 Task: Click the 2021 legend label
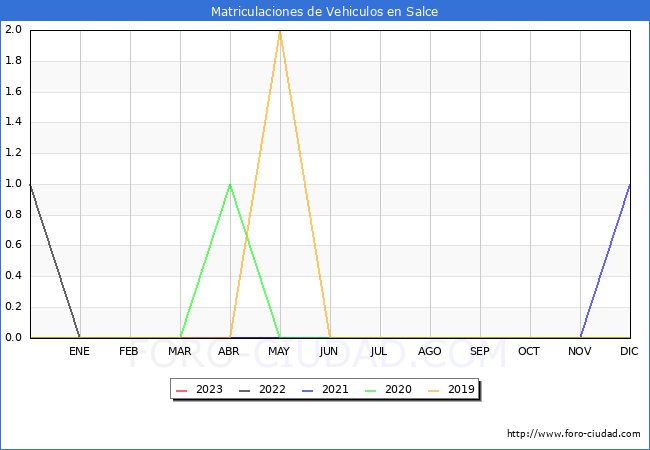tap(335, 390)
